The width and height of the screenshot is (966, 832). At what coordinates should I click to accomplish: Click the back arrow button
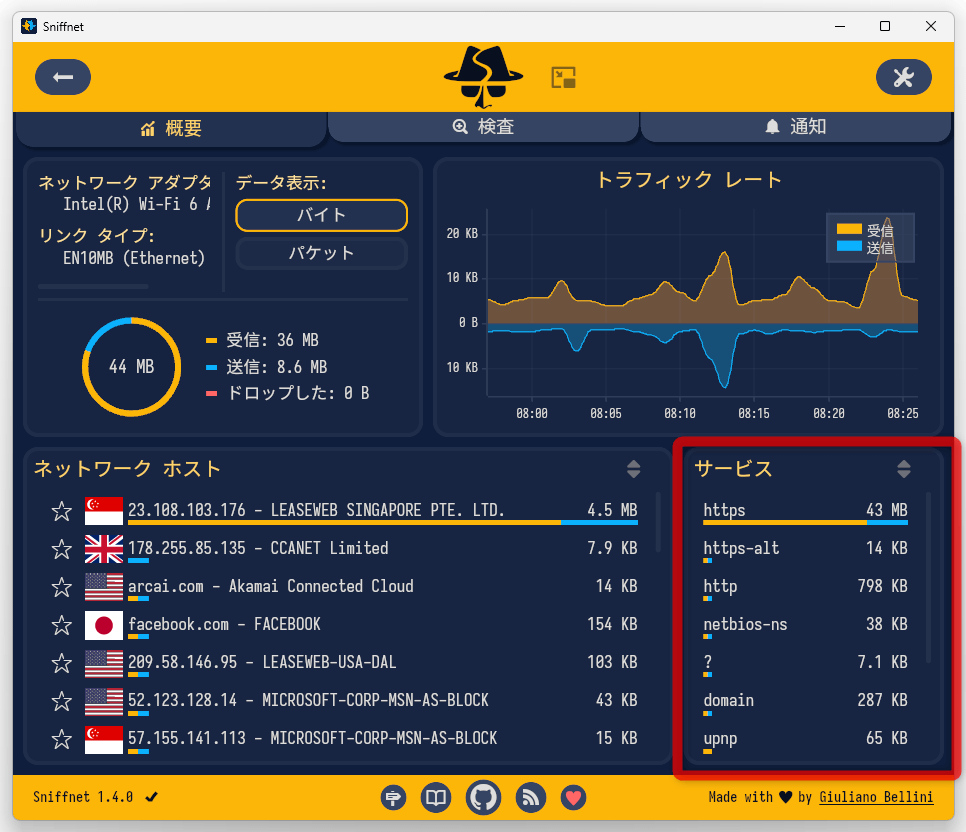(x=63, y=77)
